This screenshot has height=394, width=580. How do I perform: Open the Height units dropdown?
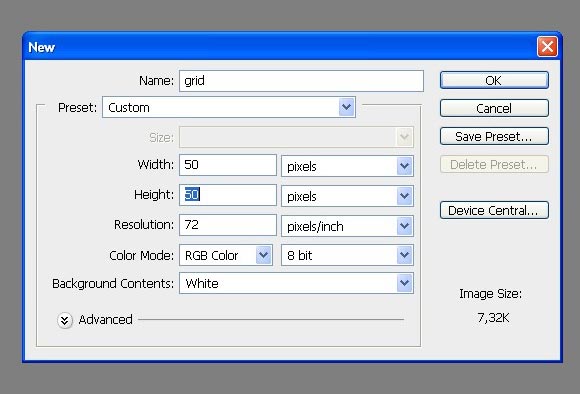(x=347, y=196)
